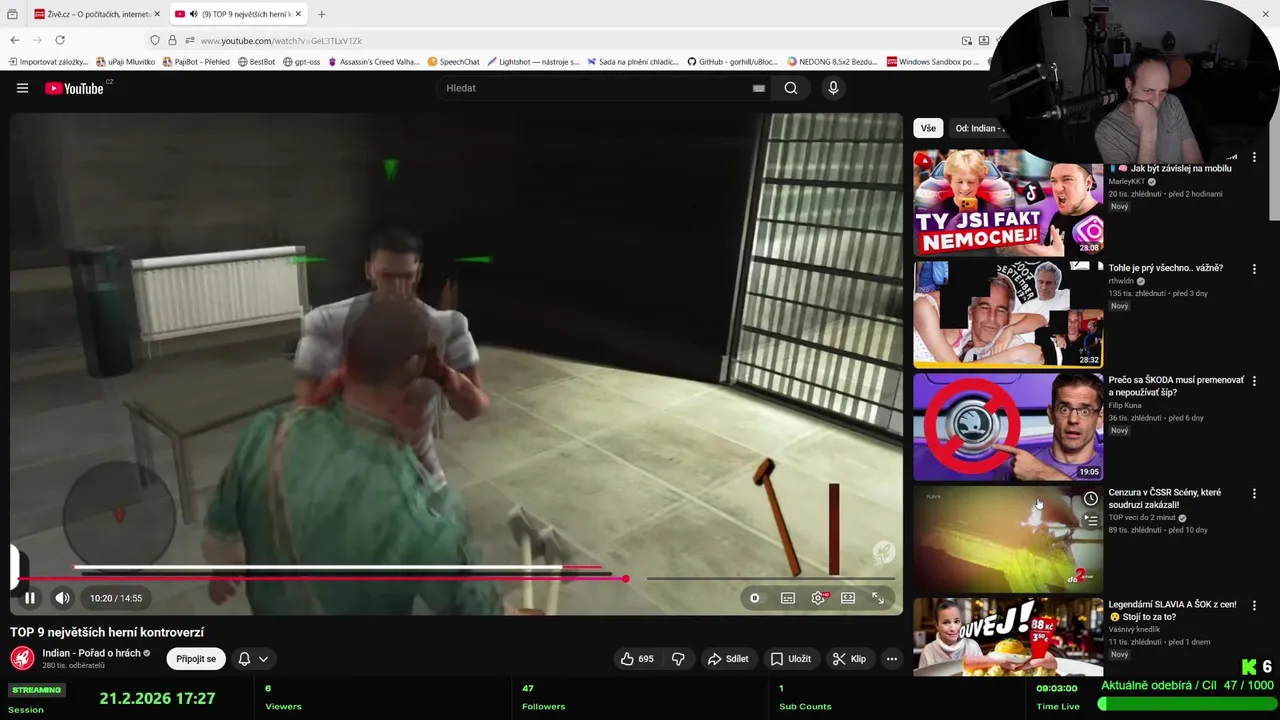
Task: Mute audio on the YouTube tab speaker
Action: [x=193, y=14]
